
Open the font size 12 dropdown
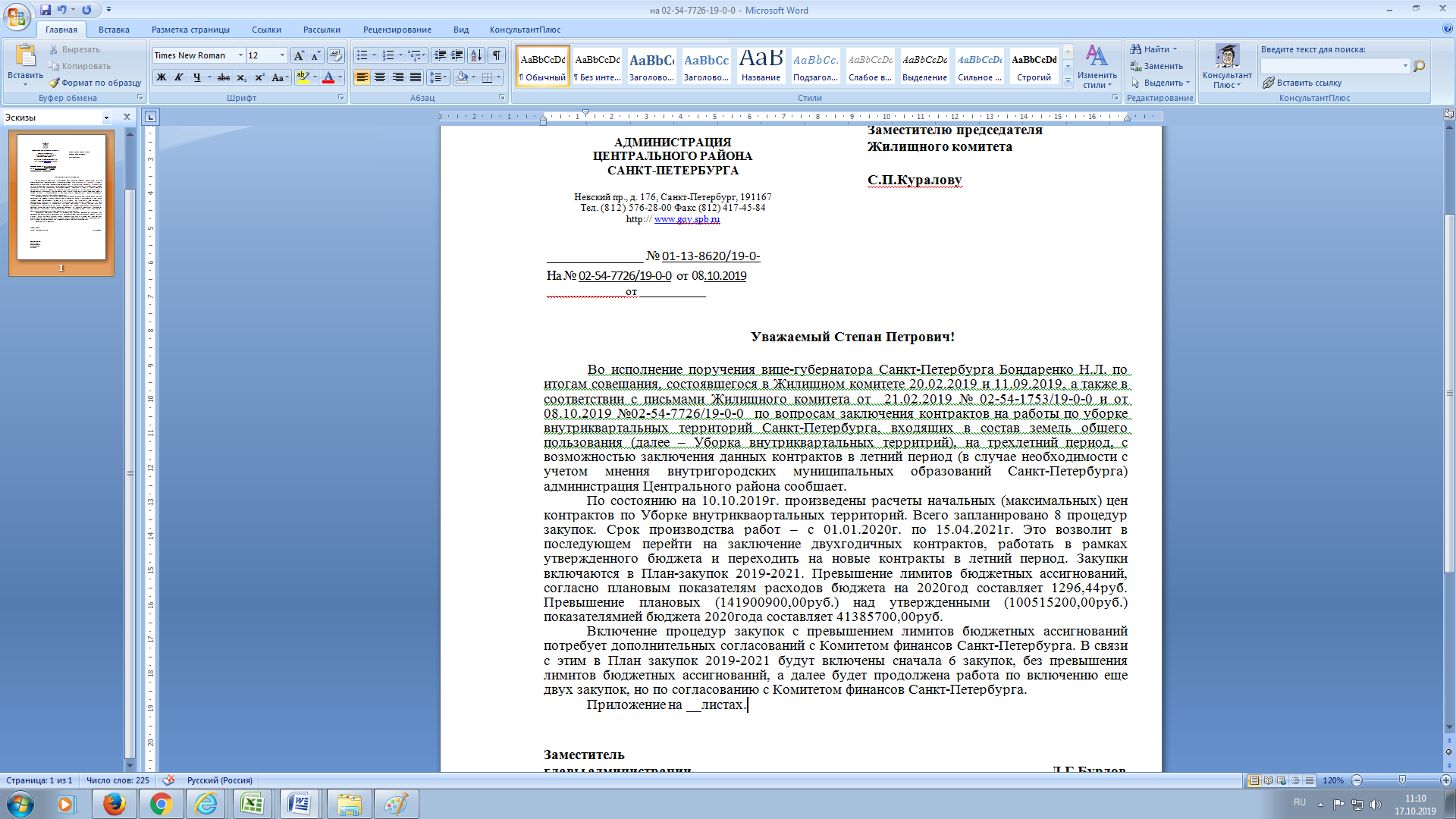(282, 55)
